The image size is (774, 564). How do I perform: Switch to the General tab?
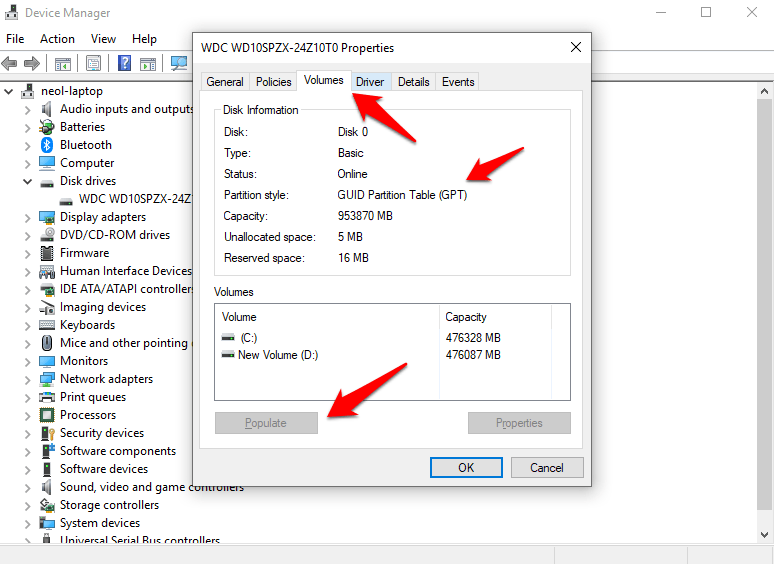pyautogui.click(x=225, y=82)
